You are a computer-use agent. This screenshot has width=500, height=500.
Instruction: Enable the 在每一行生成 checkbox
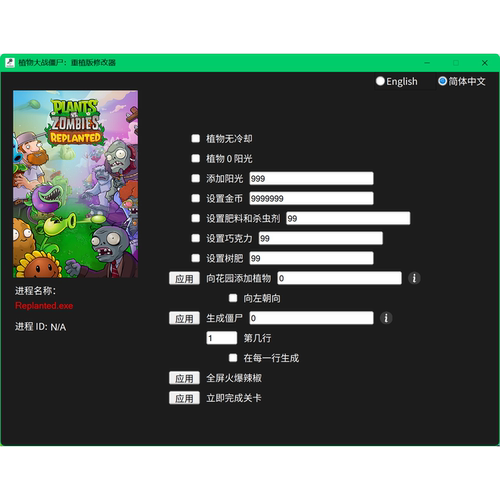pos(233,358)
